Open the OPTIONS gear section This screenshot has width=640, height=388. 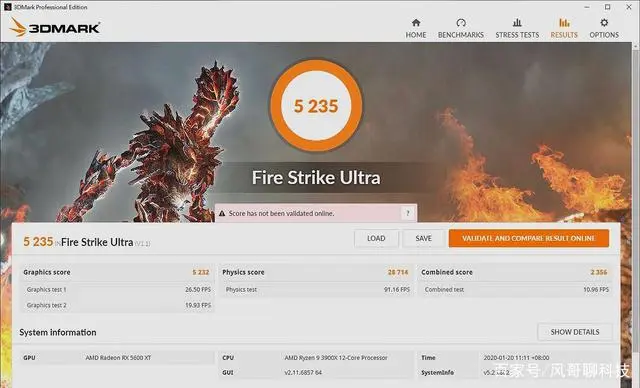(x=604, y=29)
